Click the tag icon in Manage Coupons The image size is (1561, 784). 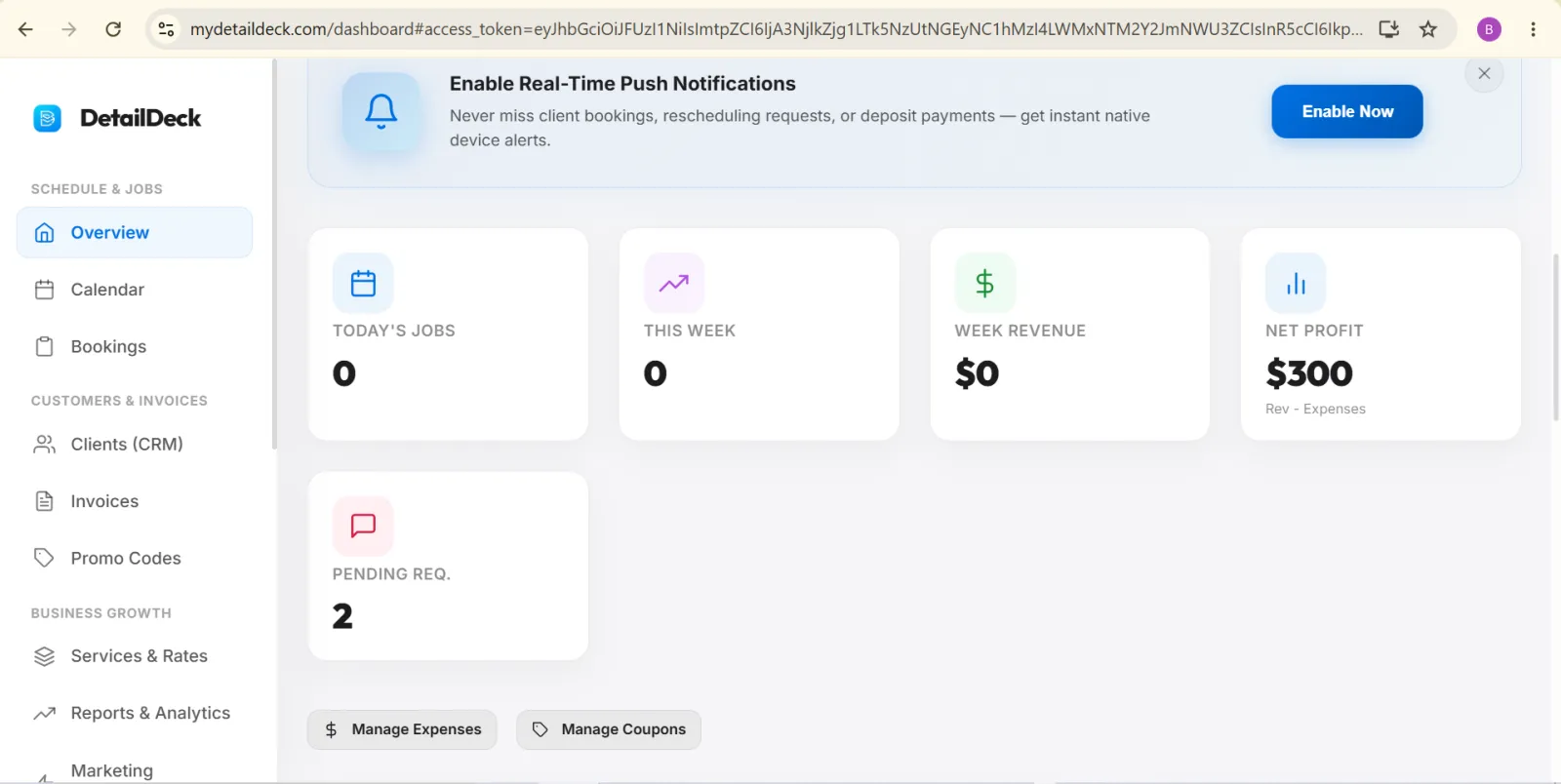click(x=540, y=729)
